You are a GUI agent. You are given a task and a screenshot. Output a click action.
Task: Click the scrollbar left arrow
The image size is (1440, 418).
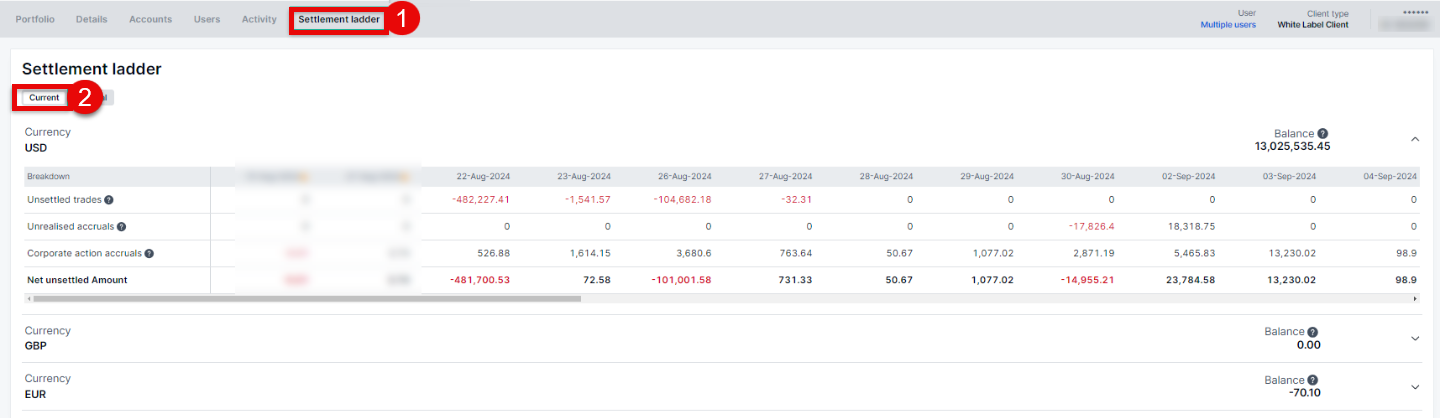(29, 298)
